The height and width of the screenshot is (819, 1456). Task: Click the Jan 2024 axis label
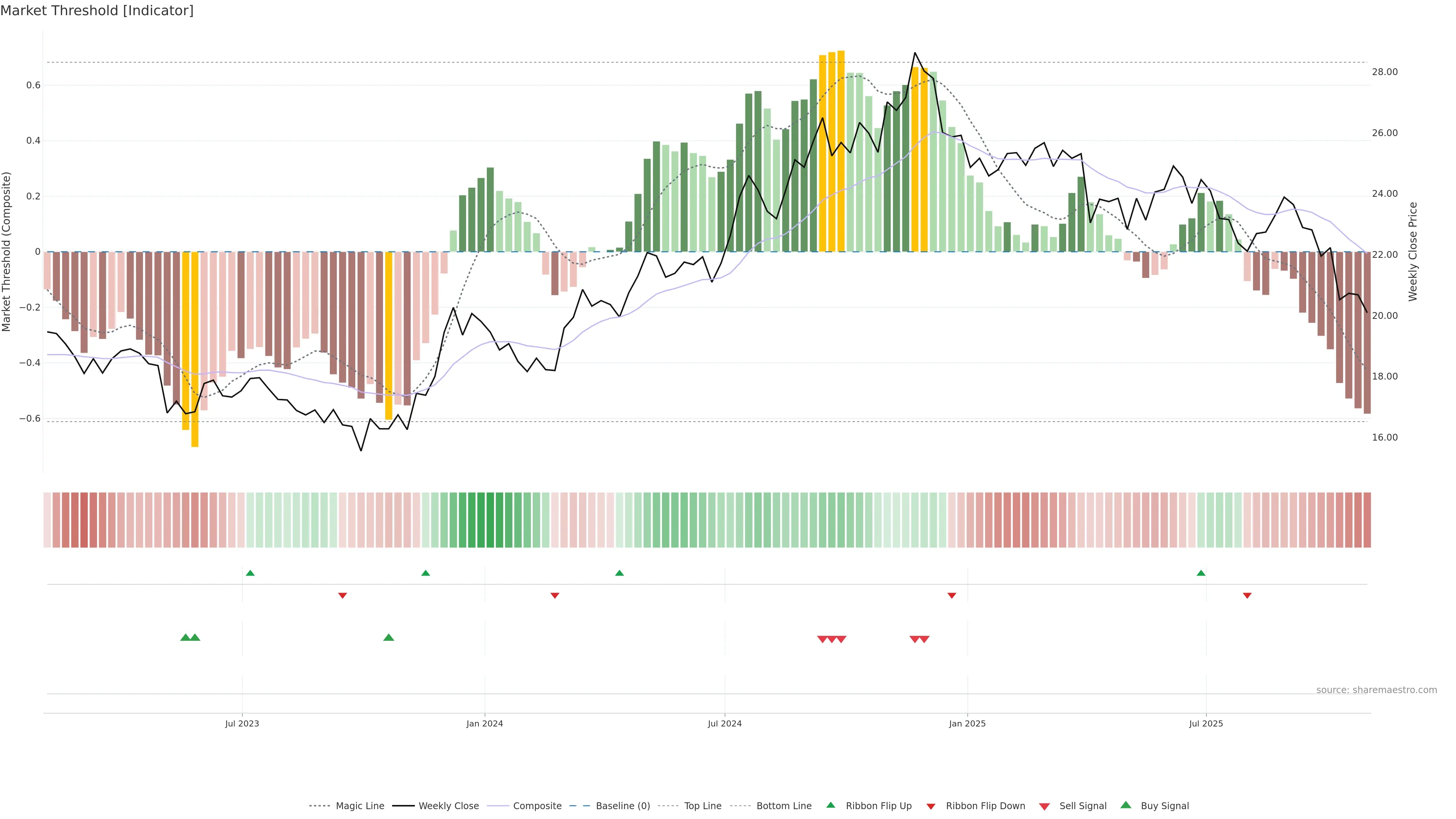(x=485, y=723)
